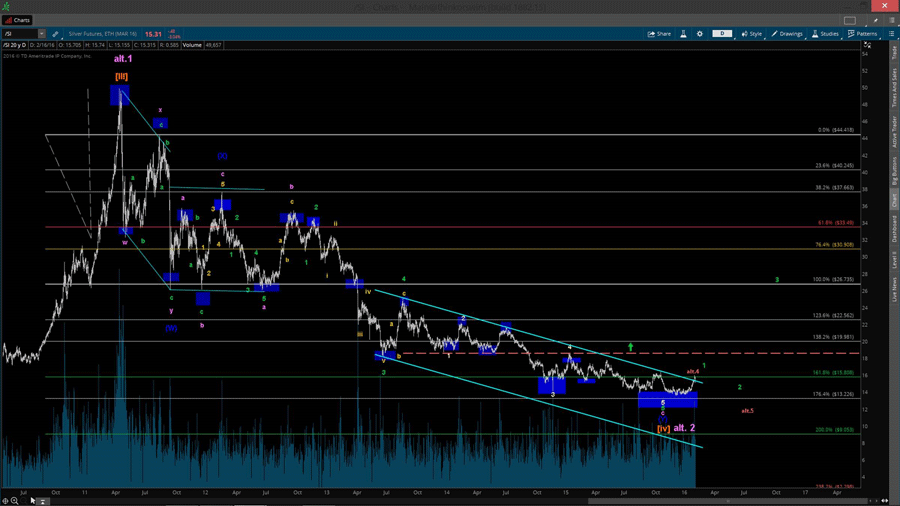900x506 pixels.
Task: Open the Drawings menu
Action: point(787,34)
